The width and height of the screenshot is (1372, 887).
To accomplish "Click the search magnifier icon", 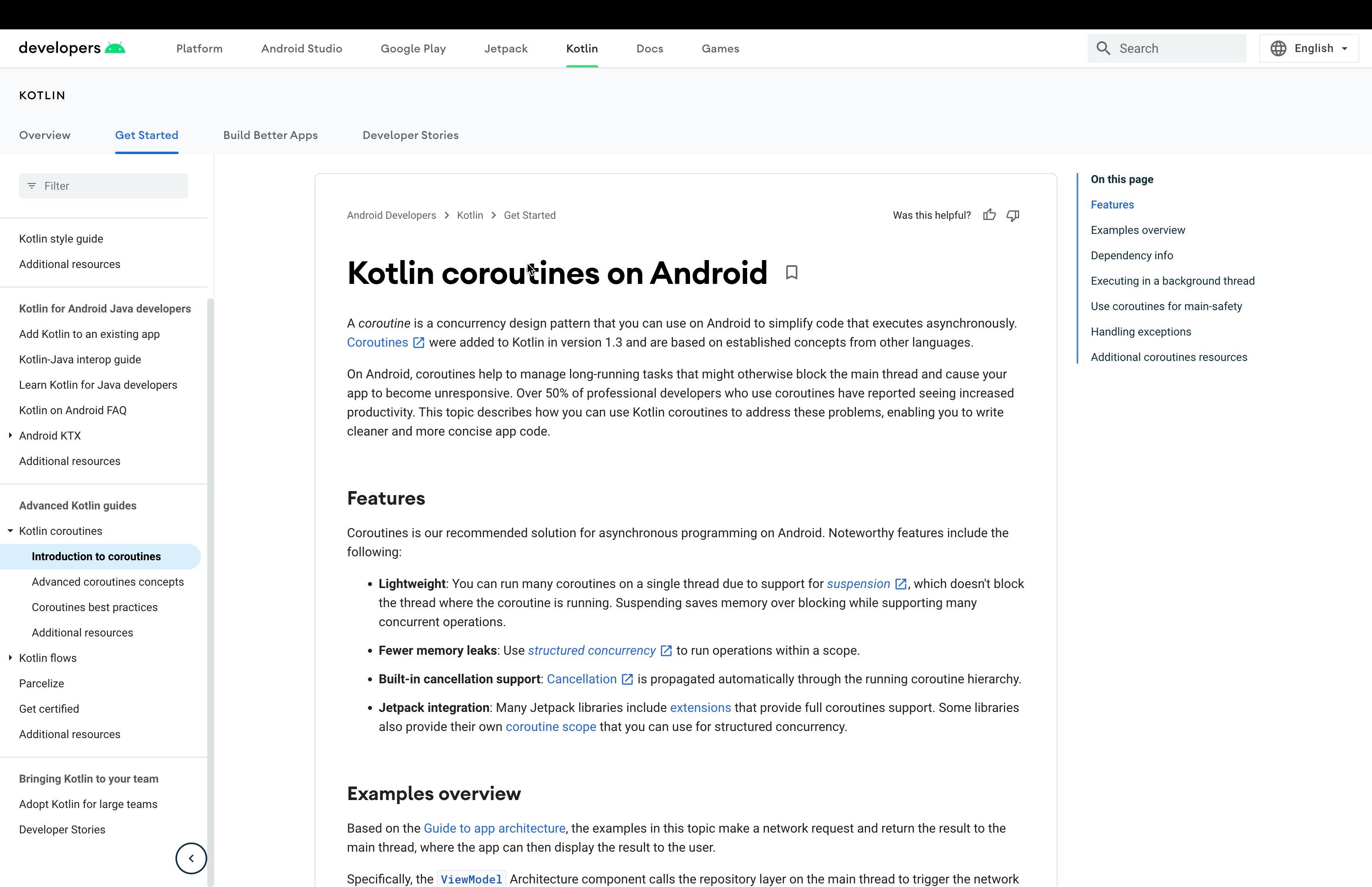I will tap(1103, 48).
